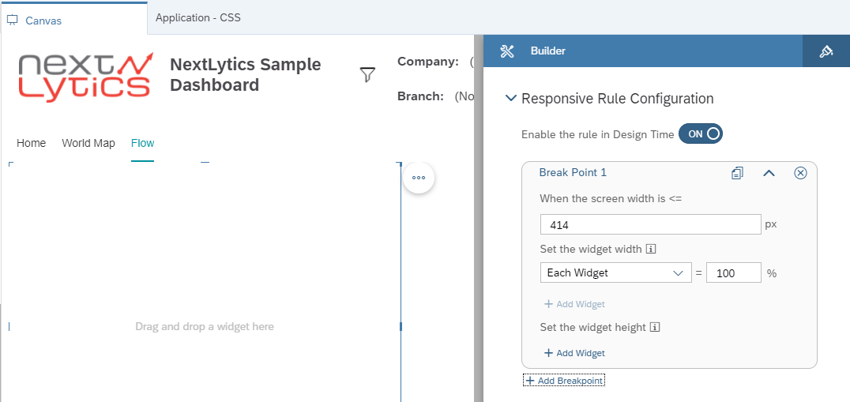
Task: Collapse Break Point 1 with chevron
Action: 769,173
